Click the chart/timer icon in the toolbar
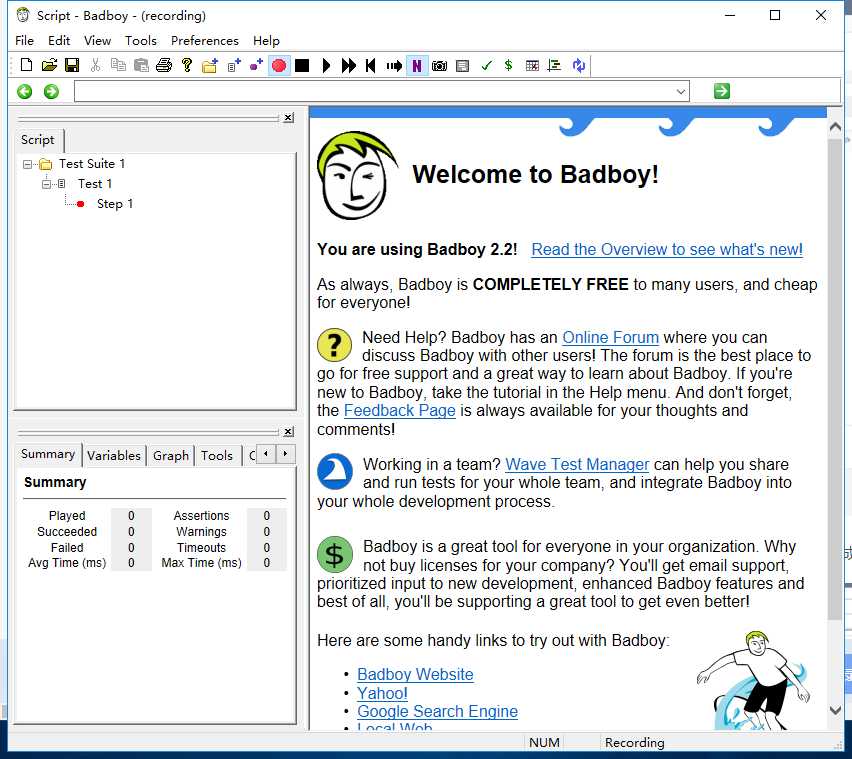 point(554,66)
